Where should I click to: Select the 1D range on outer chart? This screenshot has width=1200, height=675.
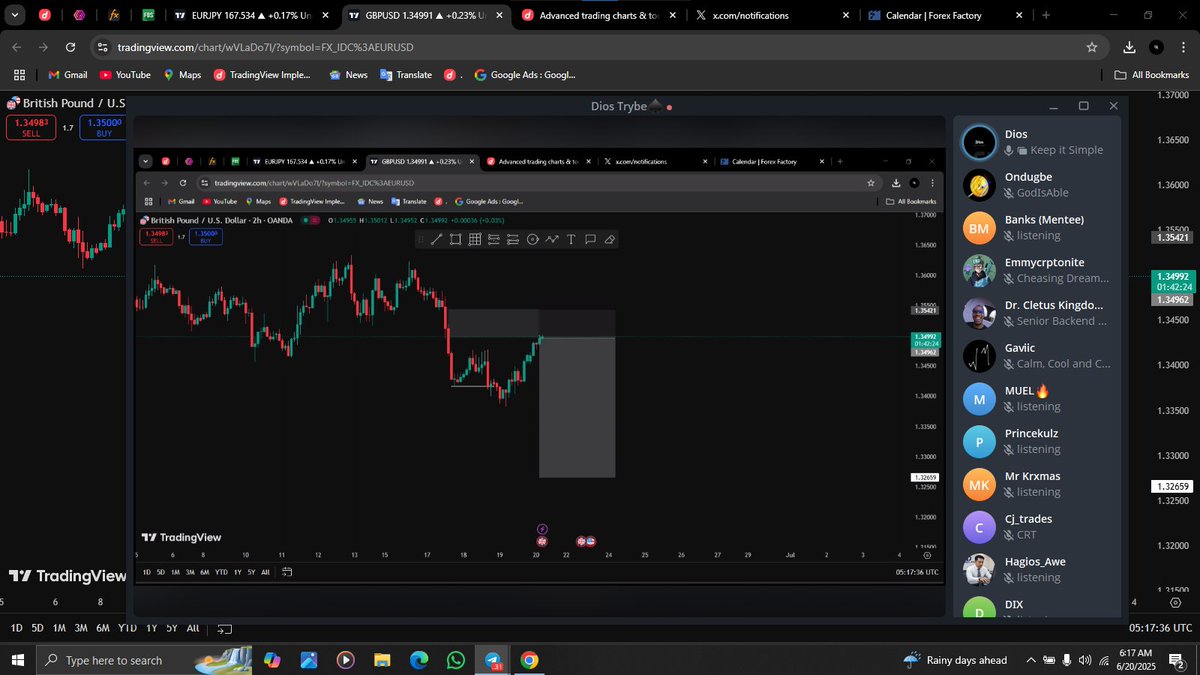[x=15, y=628]
